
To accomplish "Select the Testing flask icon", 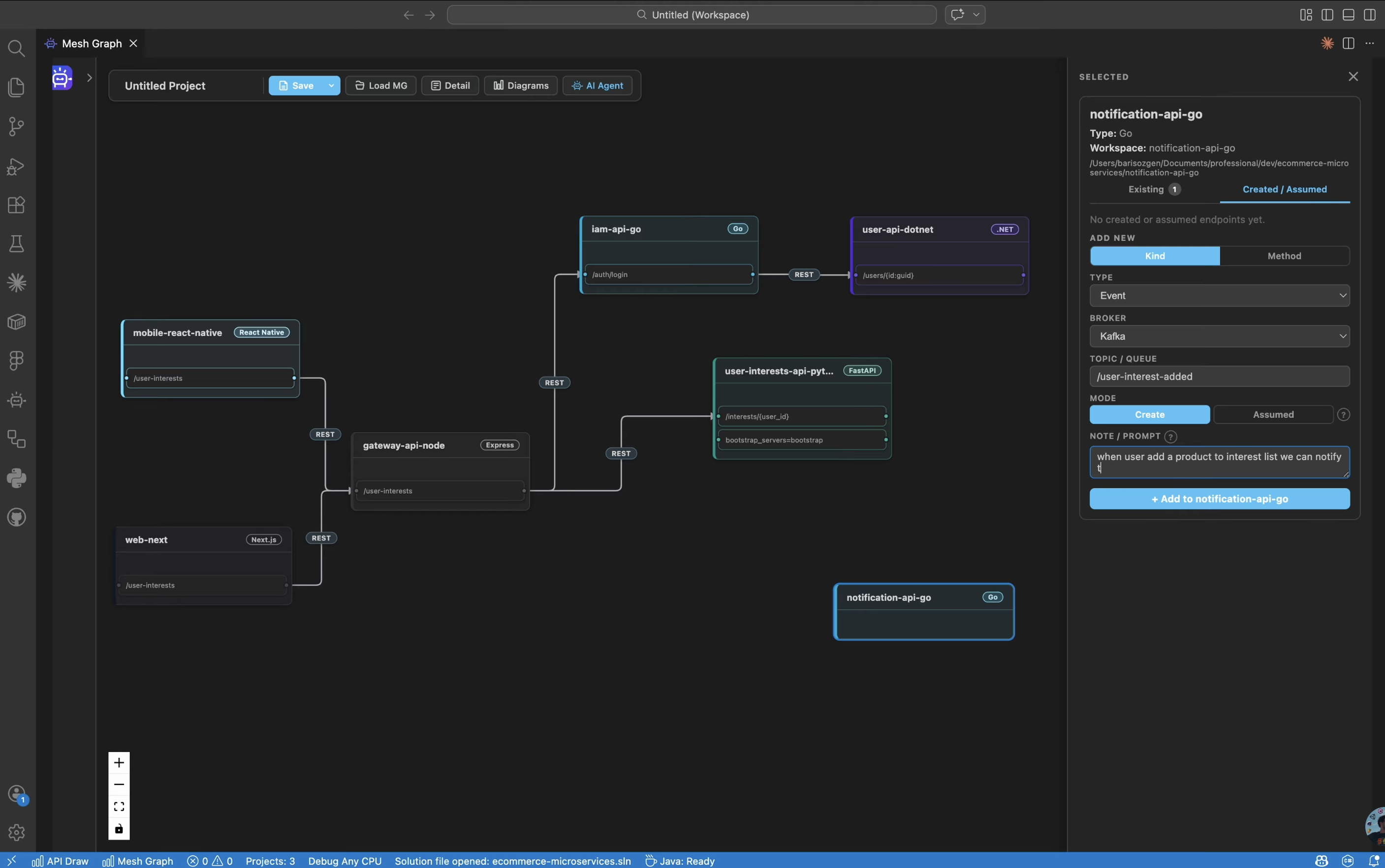I will [x=16, y=244].
